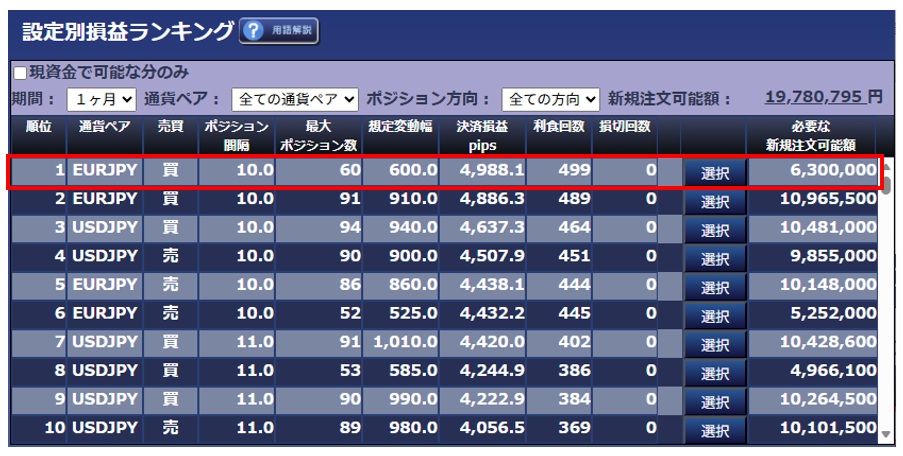Click the 525.0 想定変動幅 value
Screen dimensions: 903x456
(413, 314)
